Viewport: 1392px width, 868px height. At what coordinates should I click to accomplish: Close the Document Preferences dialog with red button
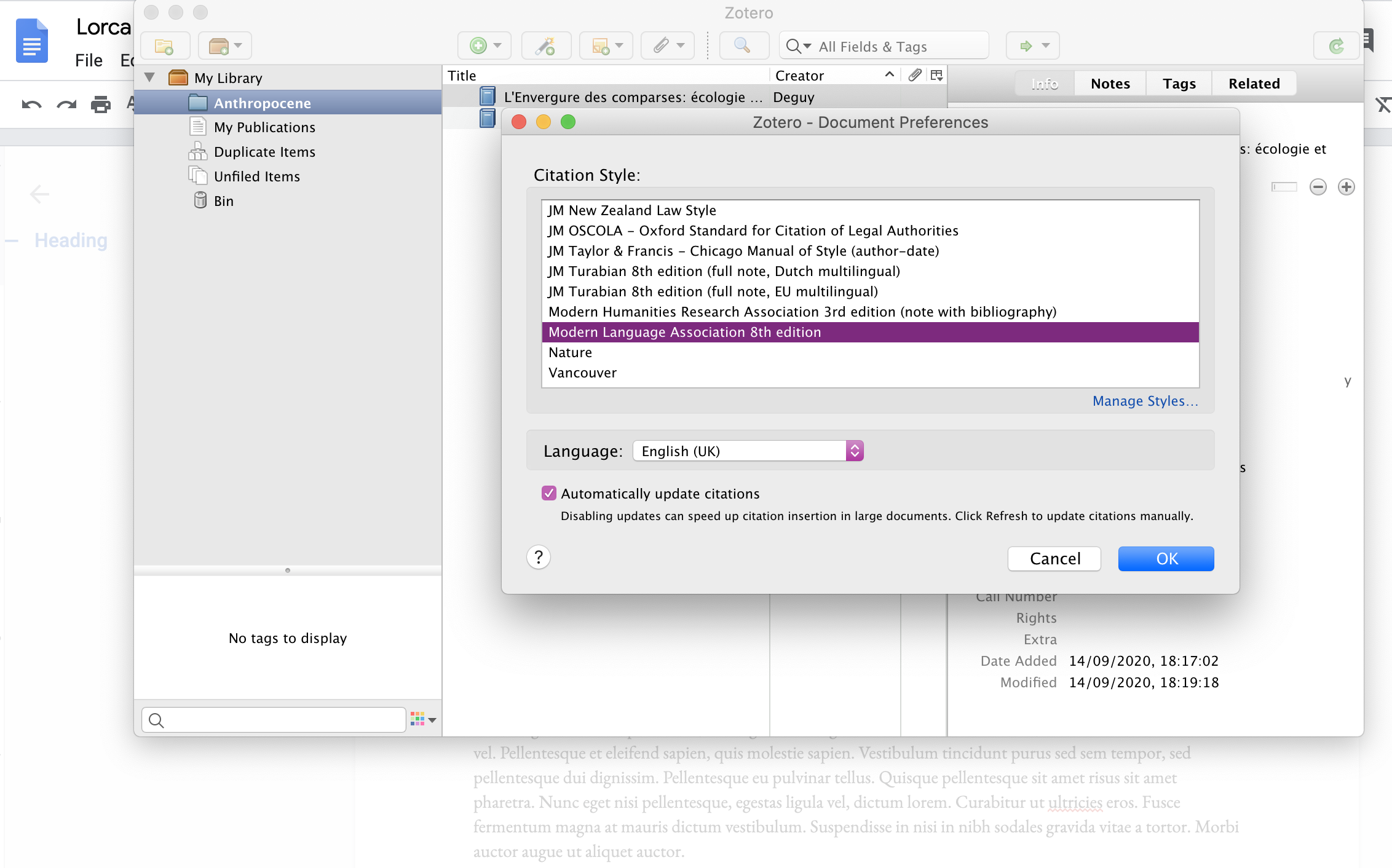pos(519,122)
